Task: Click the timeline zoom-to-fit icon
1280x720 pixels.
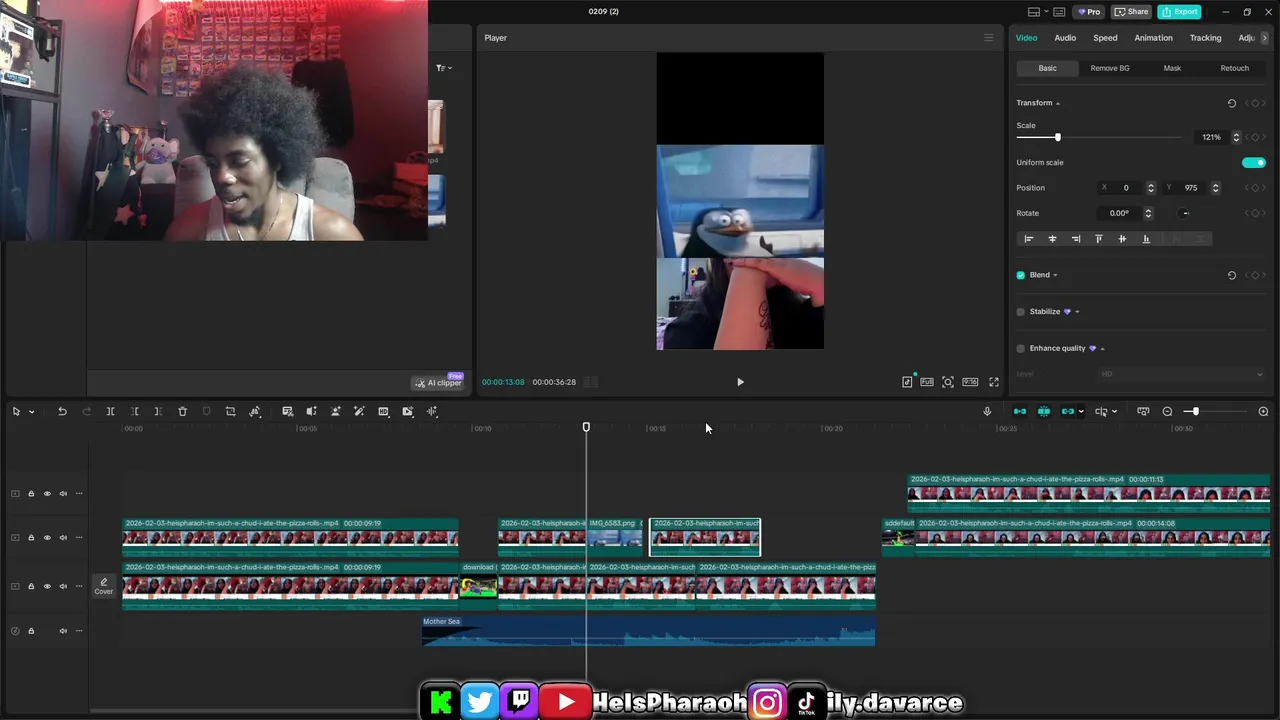Action: point(1143,411)
